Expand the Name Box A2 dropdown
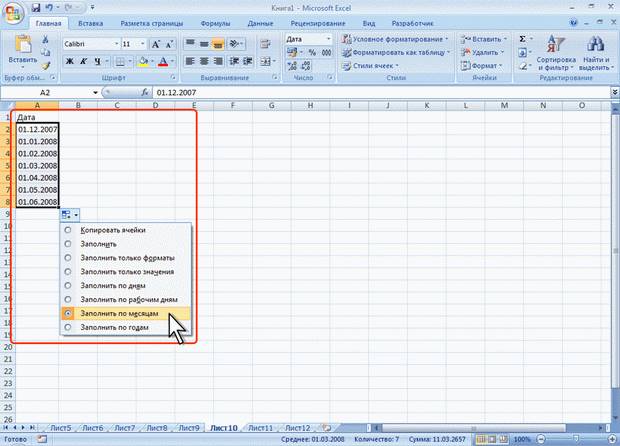This screenshot has height=446, width=620. coord(94,91)
